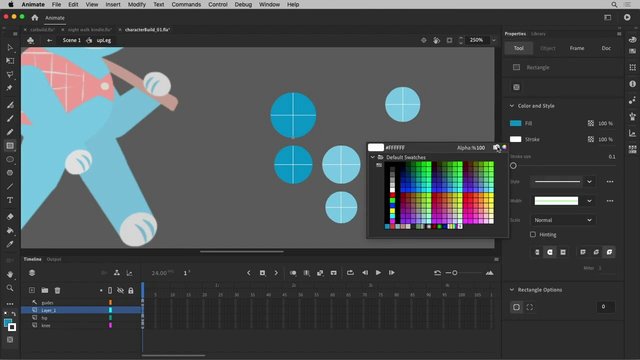Step back one frame
The image size is (640, 360).
[x=365, y=273]
